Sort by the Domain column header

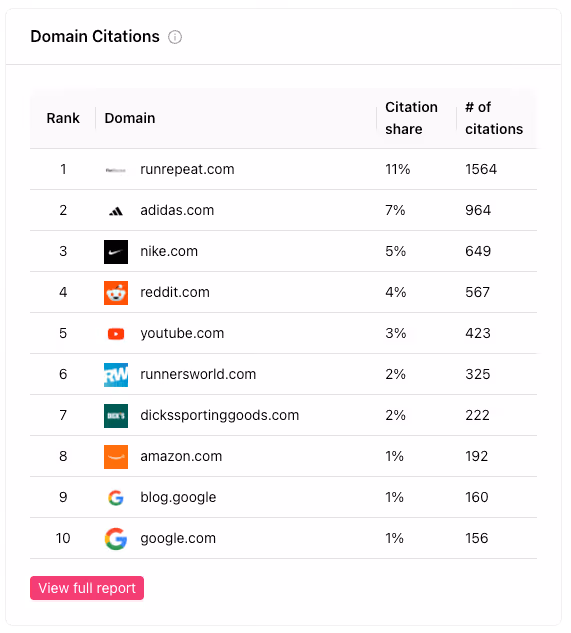[130, 118]
